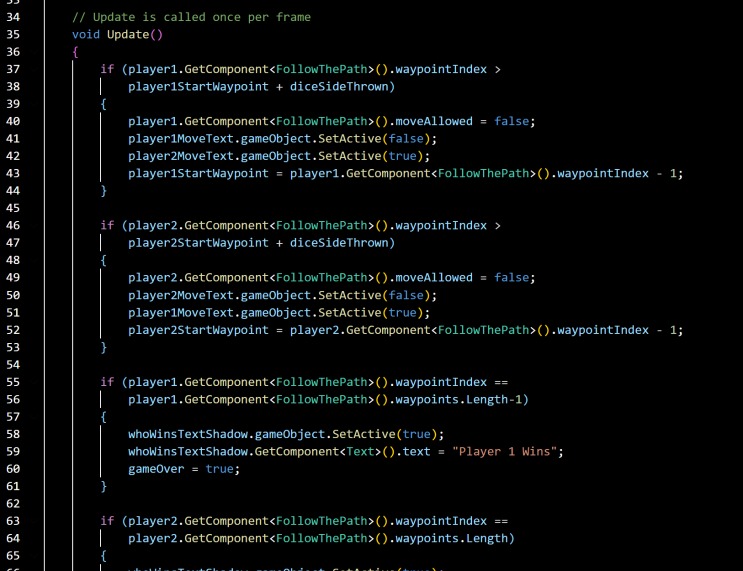
Task: Click line number 46 in the gutter
Action: [x=13, y=226]
